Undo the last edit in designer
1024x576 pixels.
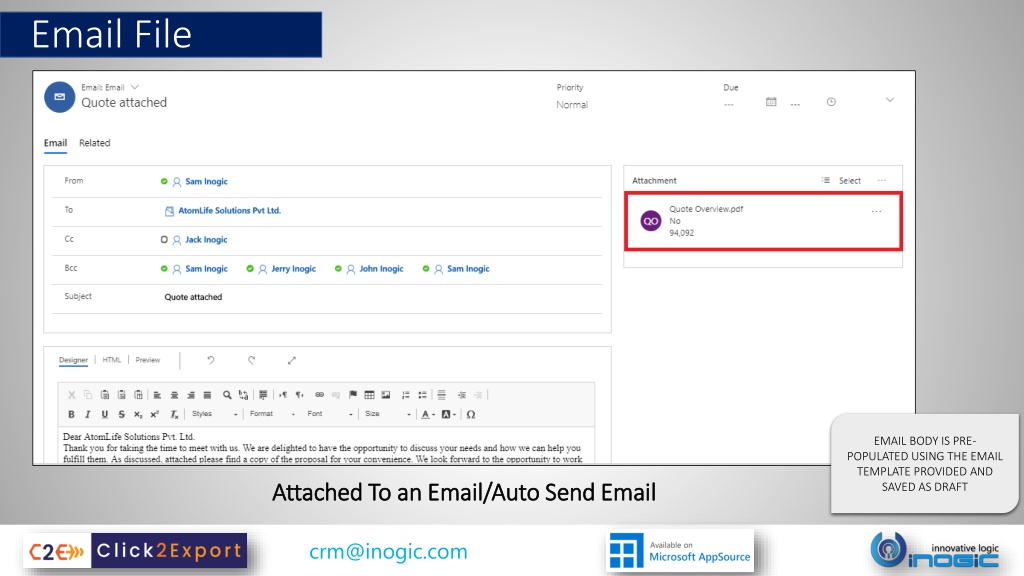210,360
